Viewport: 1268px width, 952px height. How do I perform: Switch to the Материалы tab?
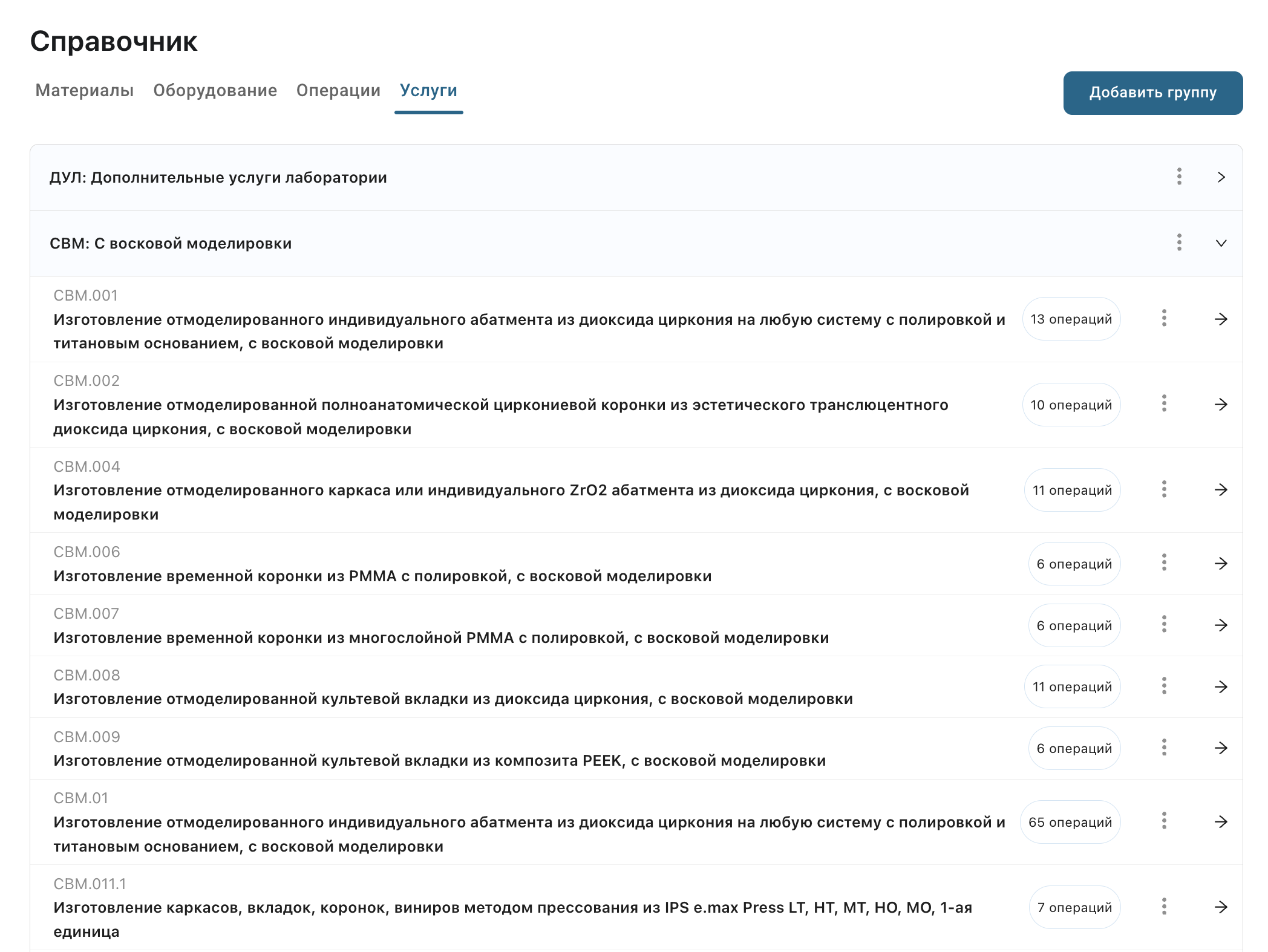click(x=85, y=91)
